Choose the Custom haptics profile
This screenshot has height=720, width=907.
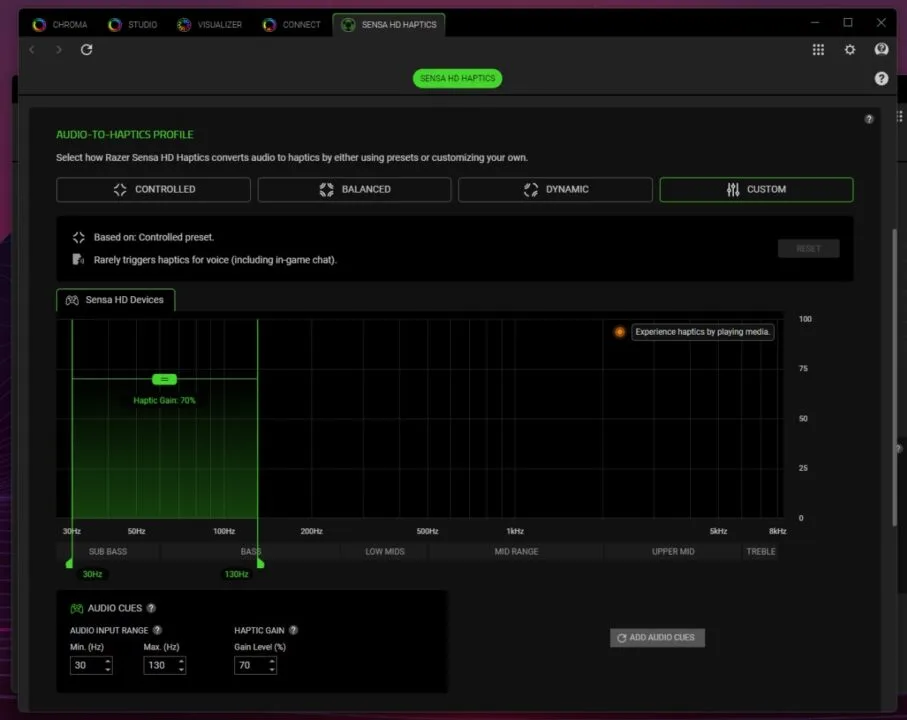(756, 189)
